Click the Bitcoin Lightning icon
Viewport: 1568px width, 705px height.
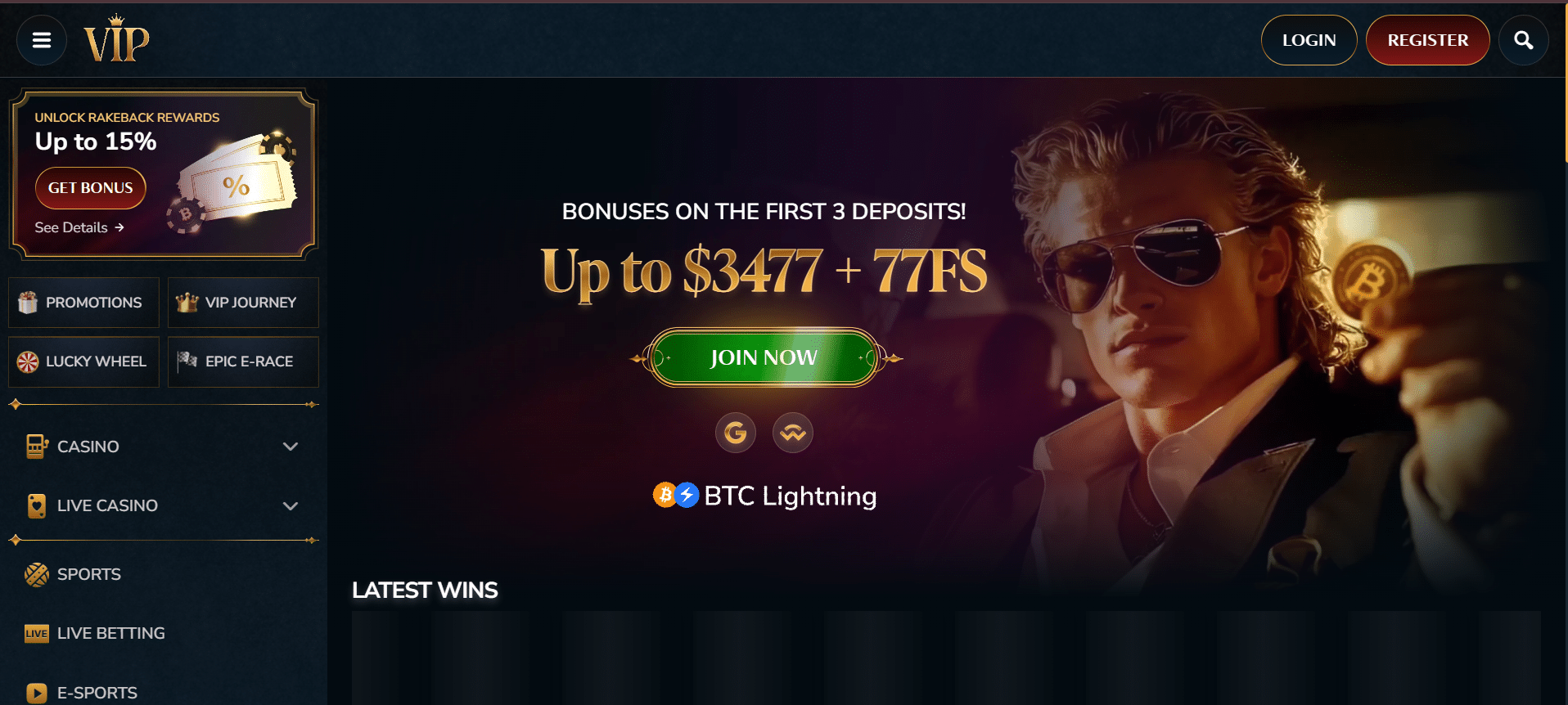[676, 495]
